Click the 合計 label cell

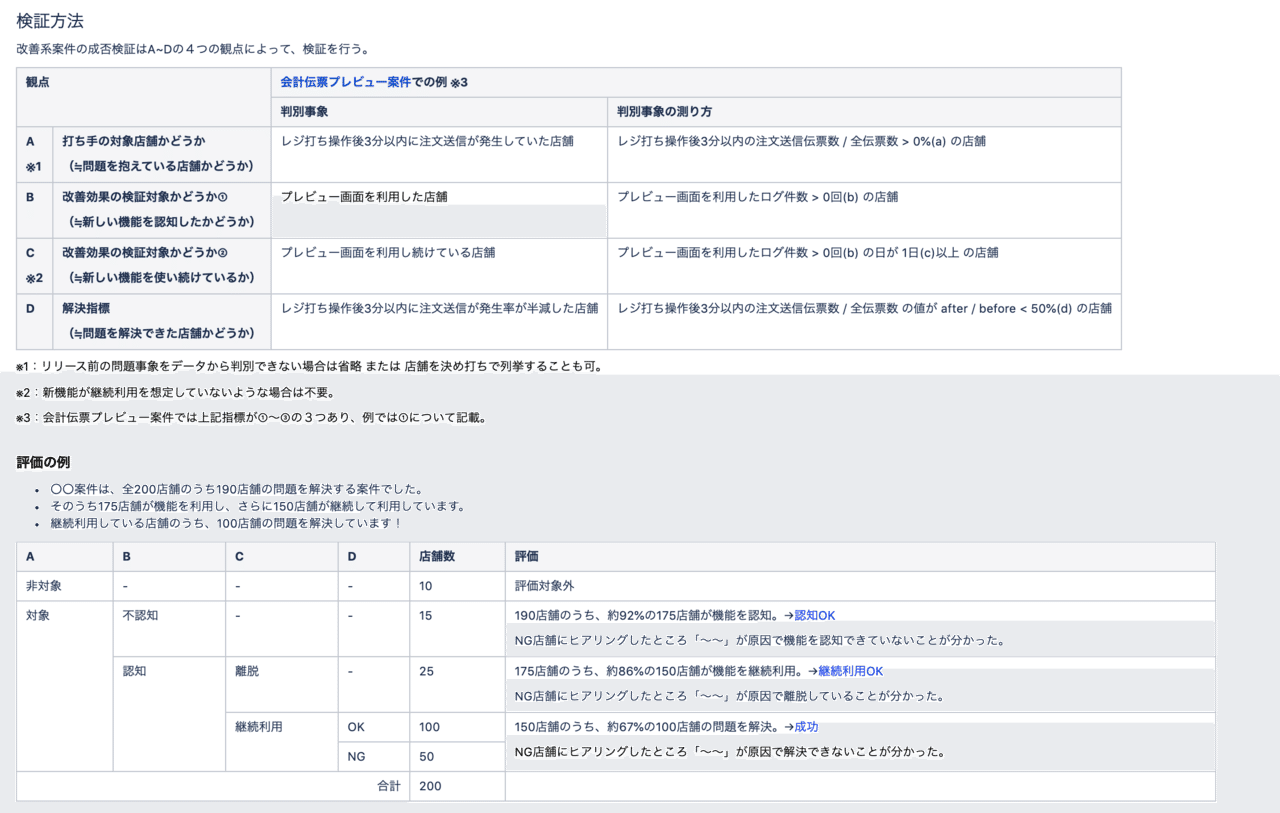213,786
